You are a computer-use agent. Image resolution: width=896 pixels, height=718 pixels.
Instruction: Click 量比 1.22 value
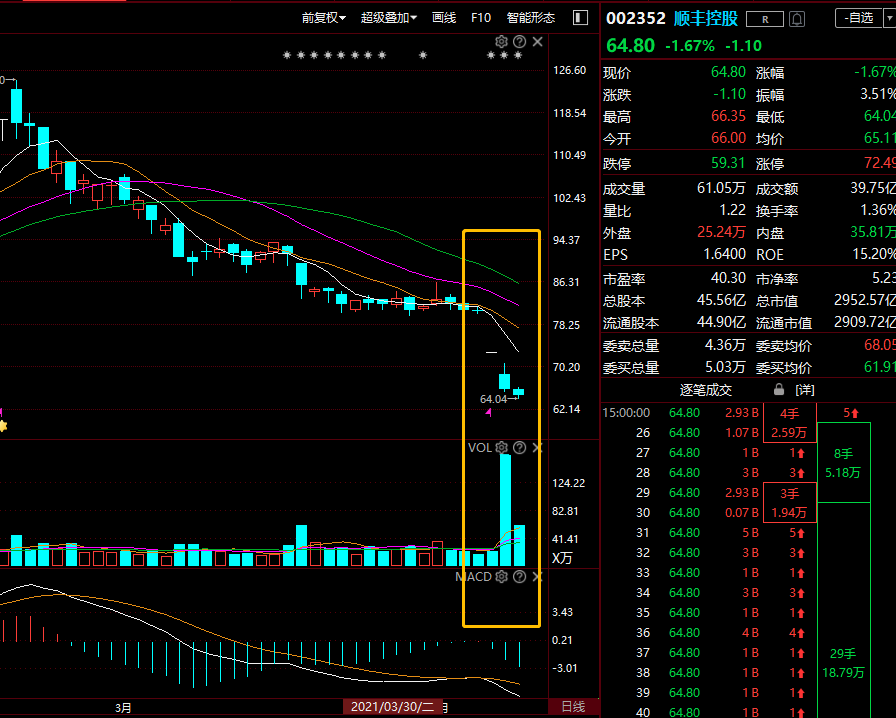coord(733,210)
